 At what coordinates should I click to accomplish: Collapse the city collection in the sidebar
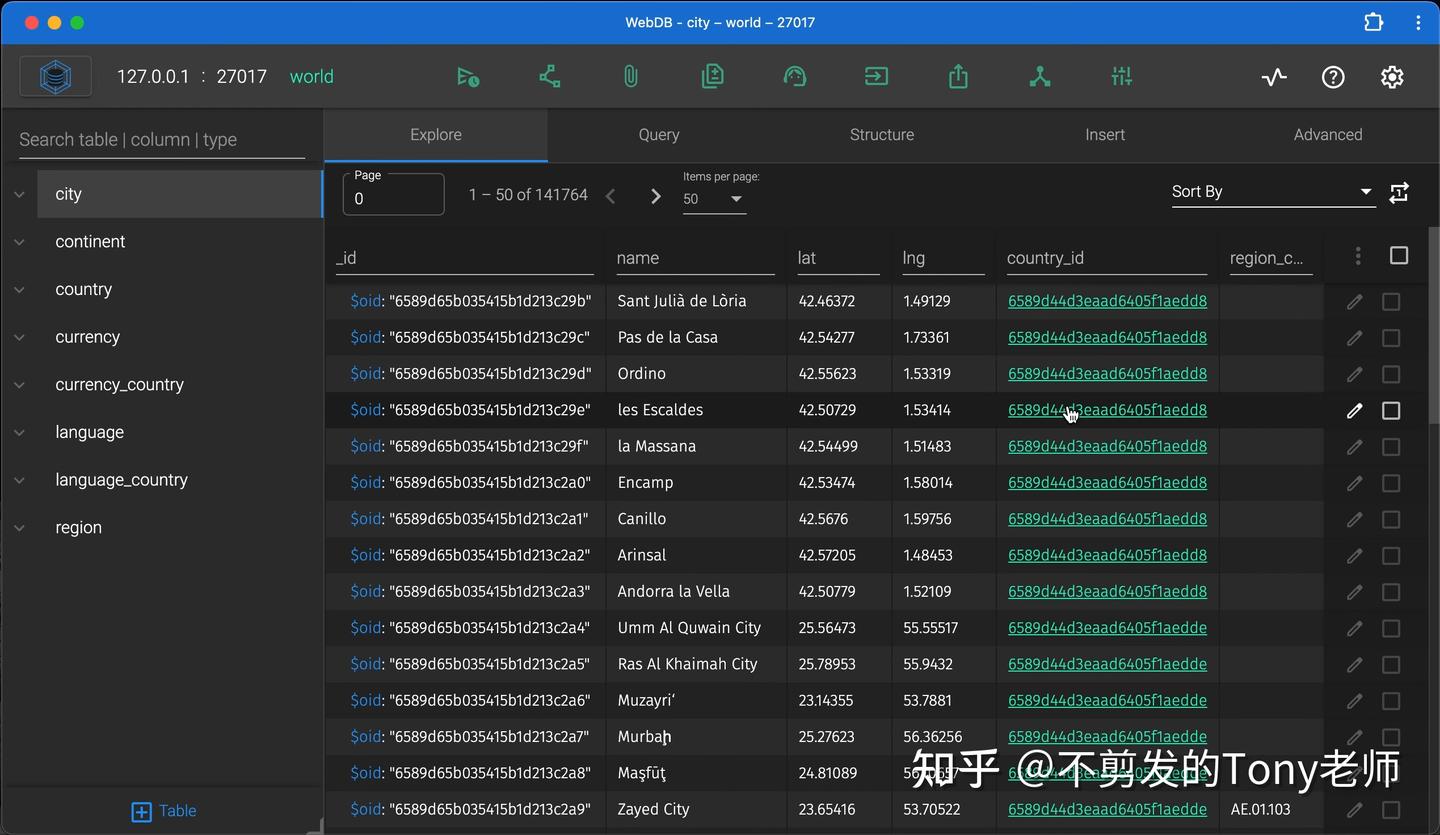[20, 194]
